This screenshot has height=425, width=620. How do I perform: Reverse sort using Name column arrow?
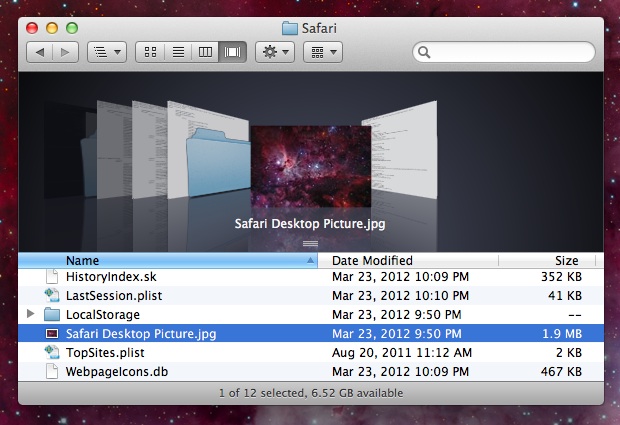pos(310,261)
